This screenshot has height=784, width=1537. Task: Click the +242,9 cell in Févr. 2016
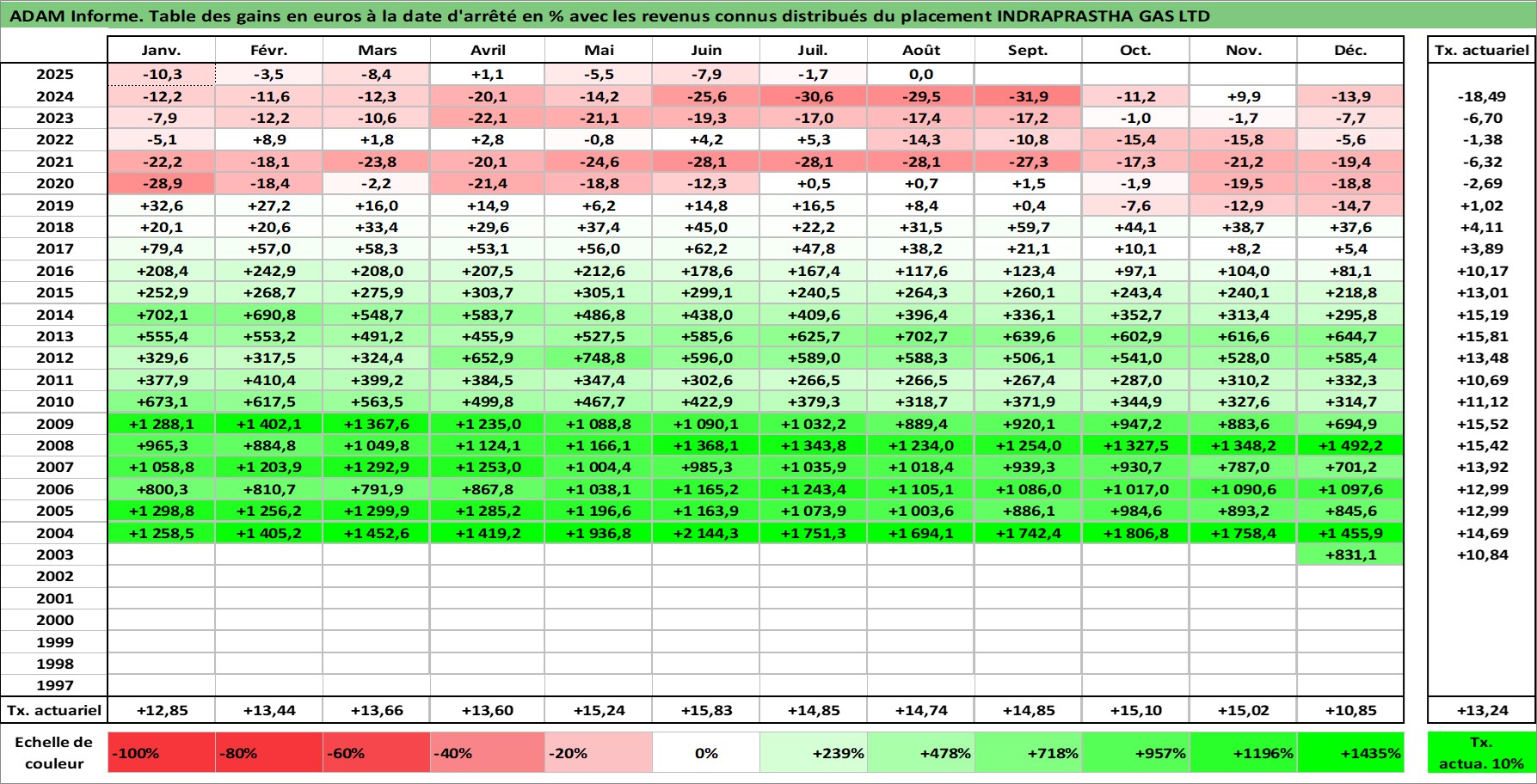(x=269, y=271)
